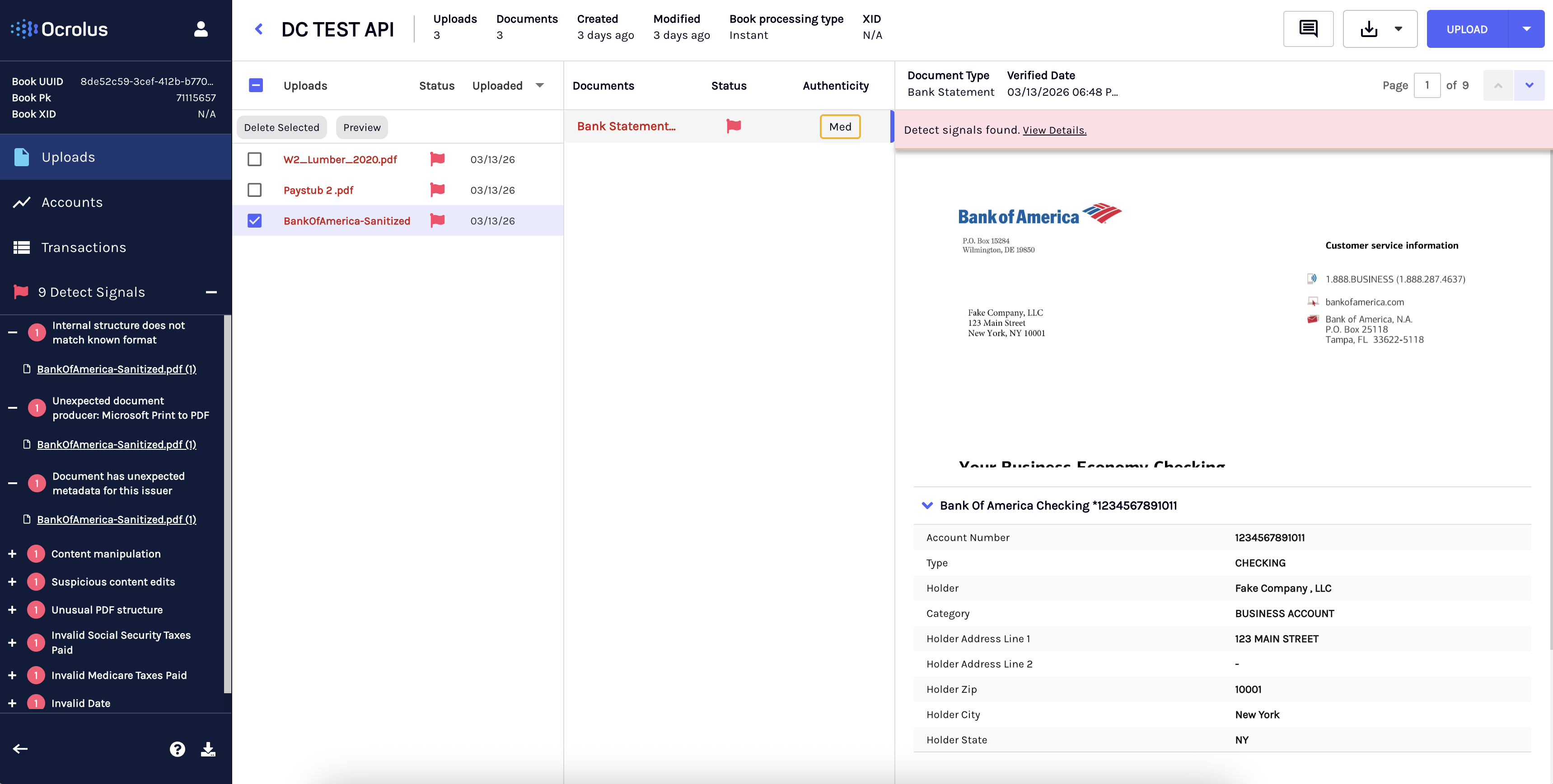Viewport: 1553px width, 784px height.
Task: Open the comments icon button
Action: click(x=1308, y=29)
